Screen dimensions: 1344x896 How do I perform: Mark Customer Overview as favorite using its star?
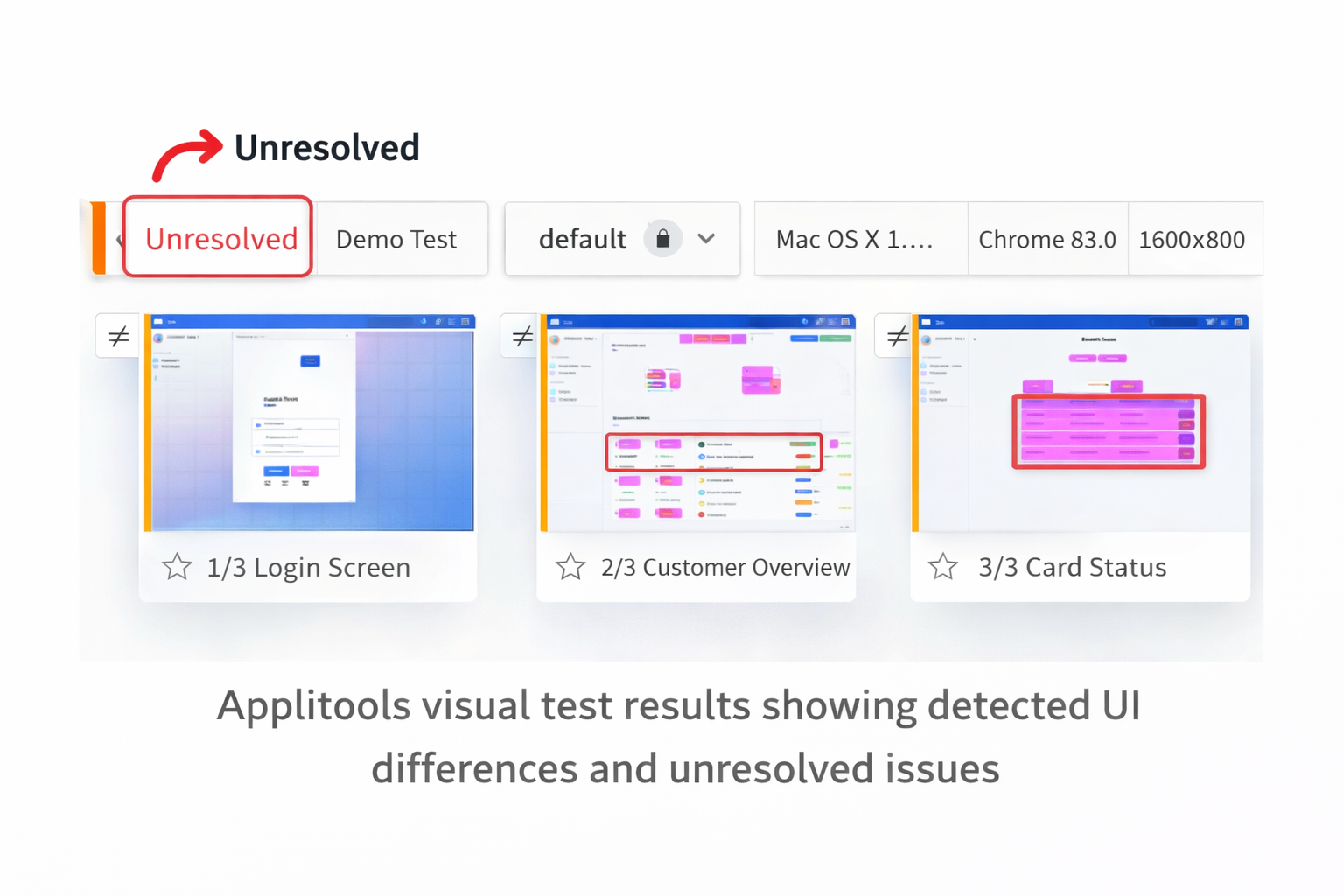pos(570,567)
